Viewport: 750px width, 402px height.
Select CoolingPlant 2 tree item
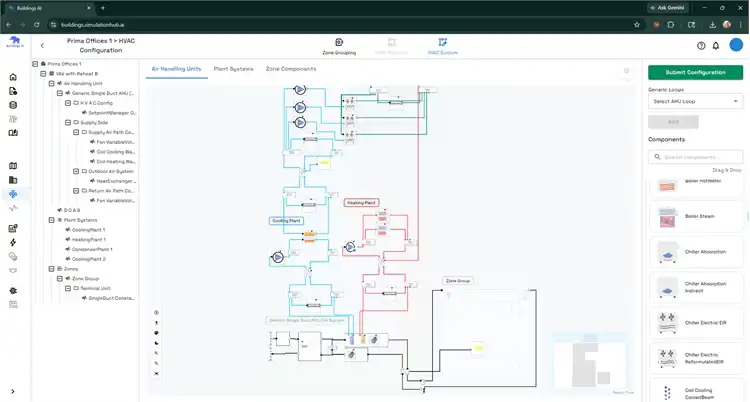point(89,259)
